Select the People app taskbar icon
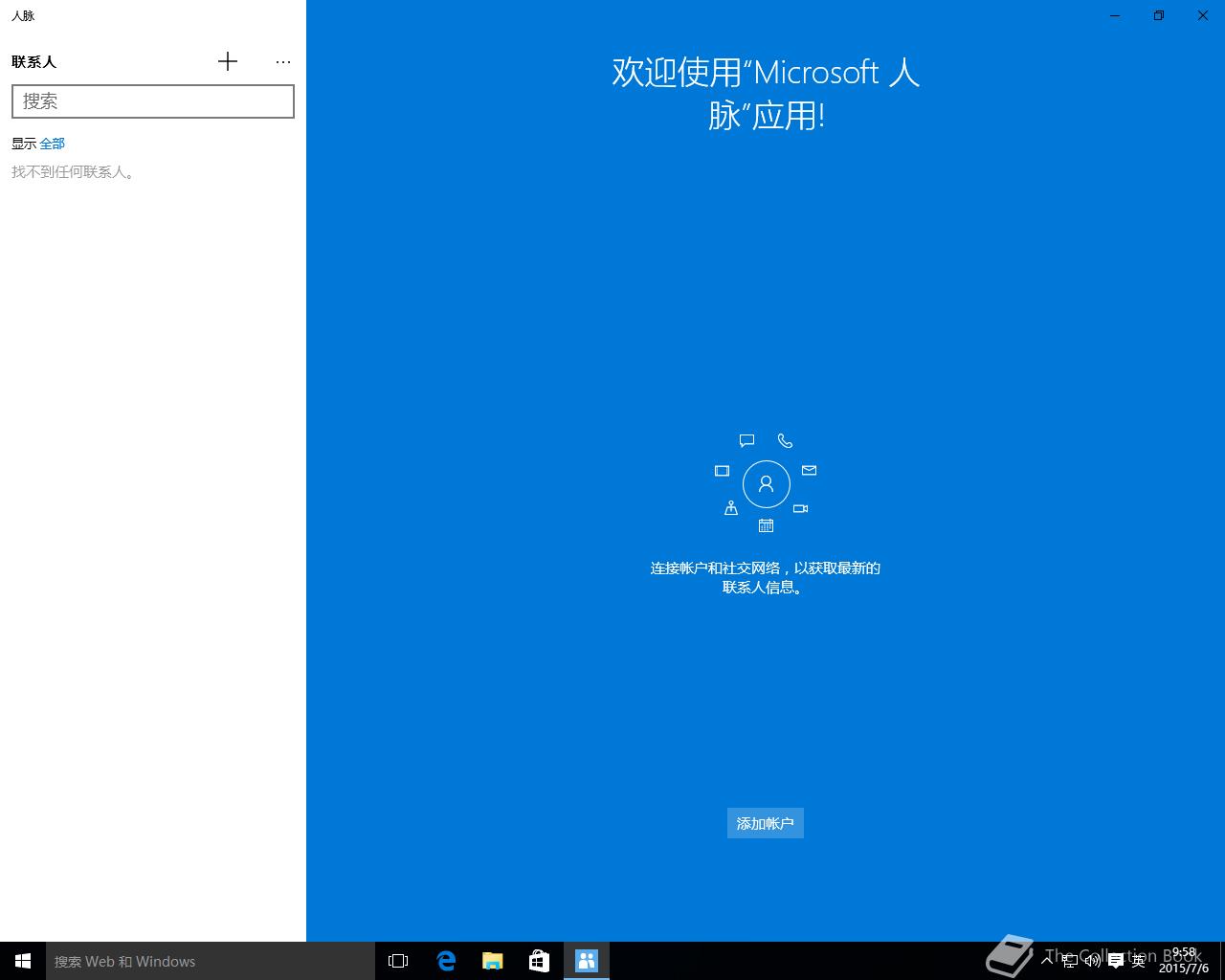Viewport: 1225px width, 980px height. [587, 961]
